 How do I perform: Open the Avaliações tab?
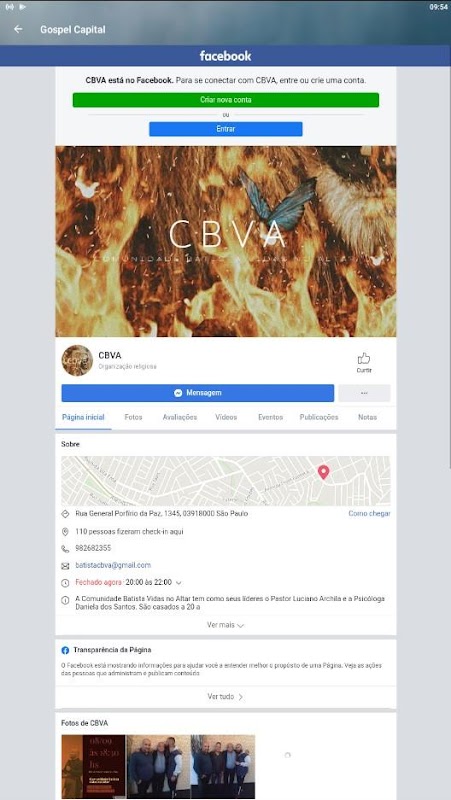[180, 417]
